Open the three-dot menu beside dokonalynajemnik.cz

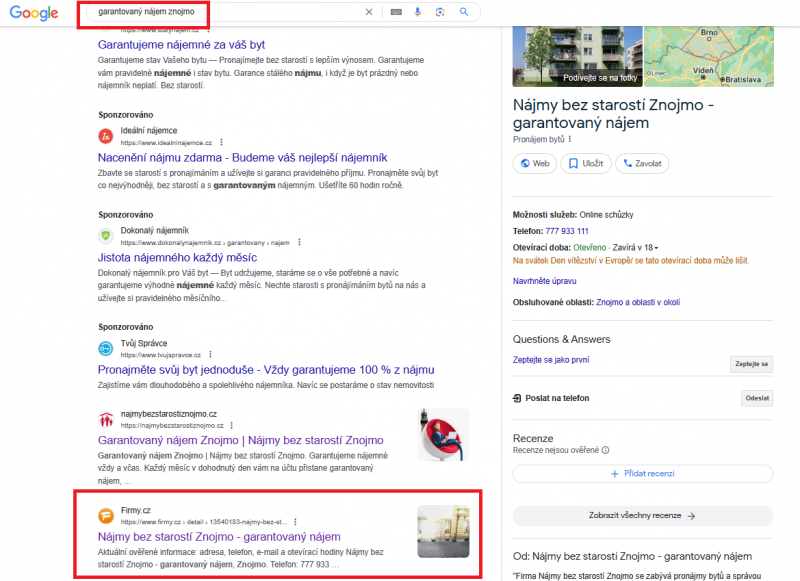coord(299,242)
